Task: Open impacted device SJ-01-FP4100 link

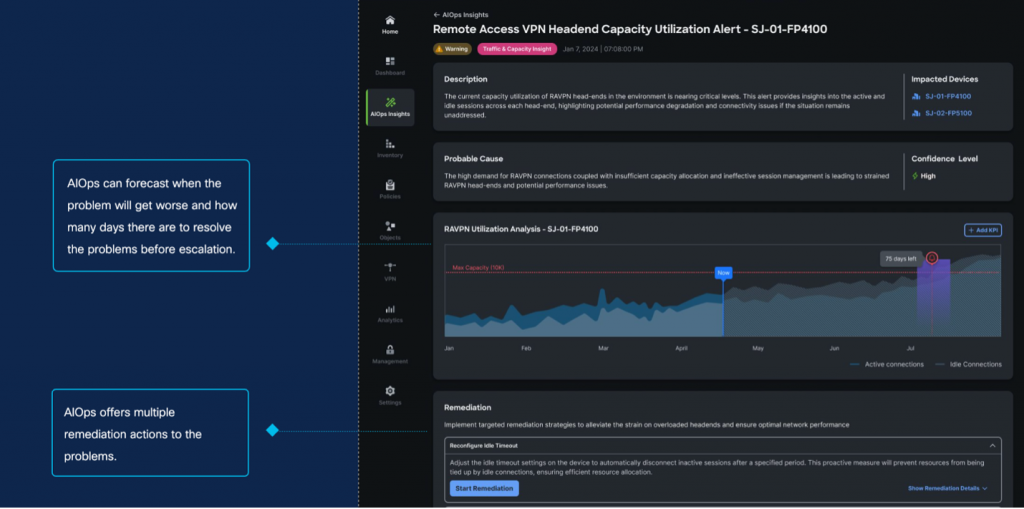Action: (946, 96)
